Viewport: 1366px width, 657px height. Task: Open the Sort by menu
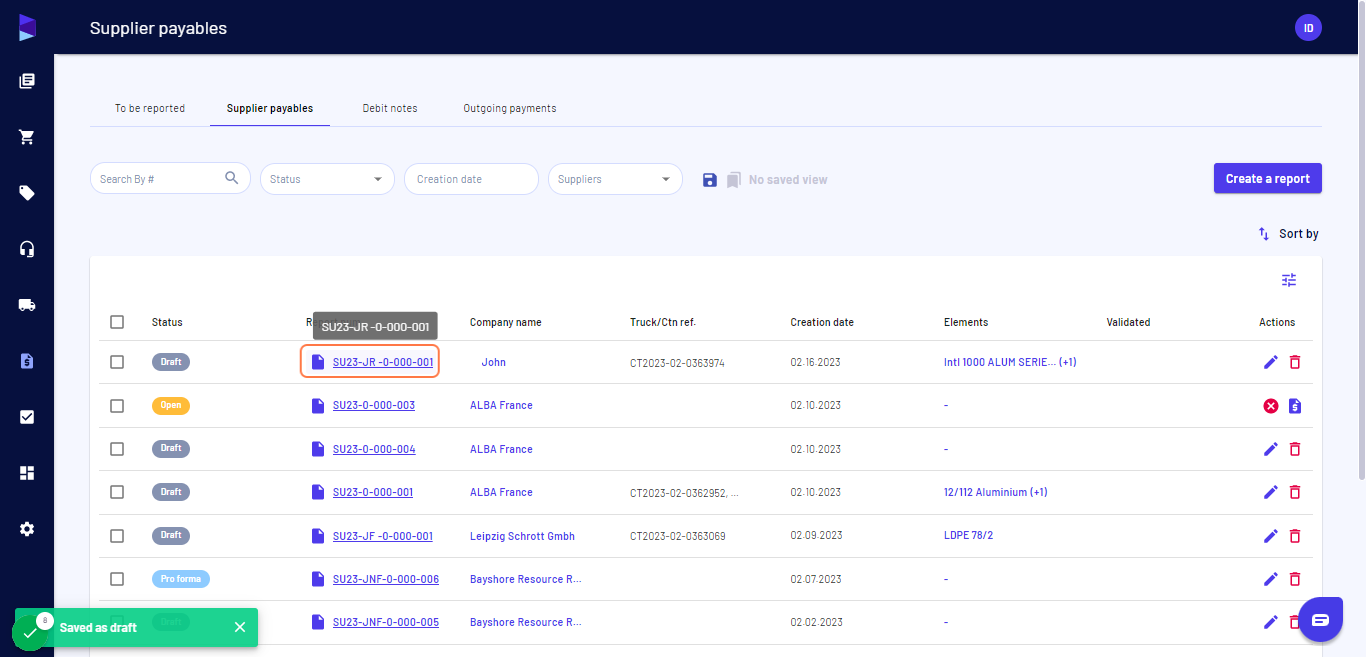click(x=1288, y=234)
